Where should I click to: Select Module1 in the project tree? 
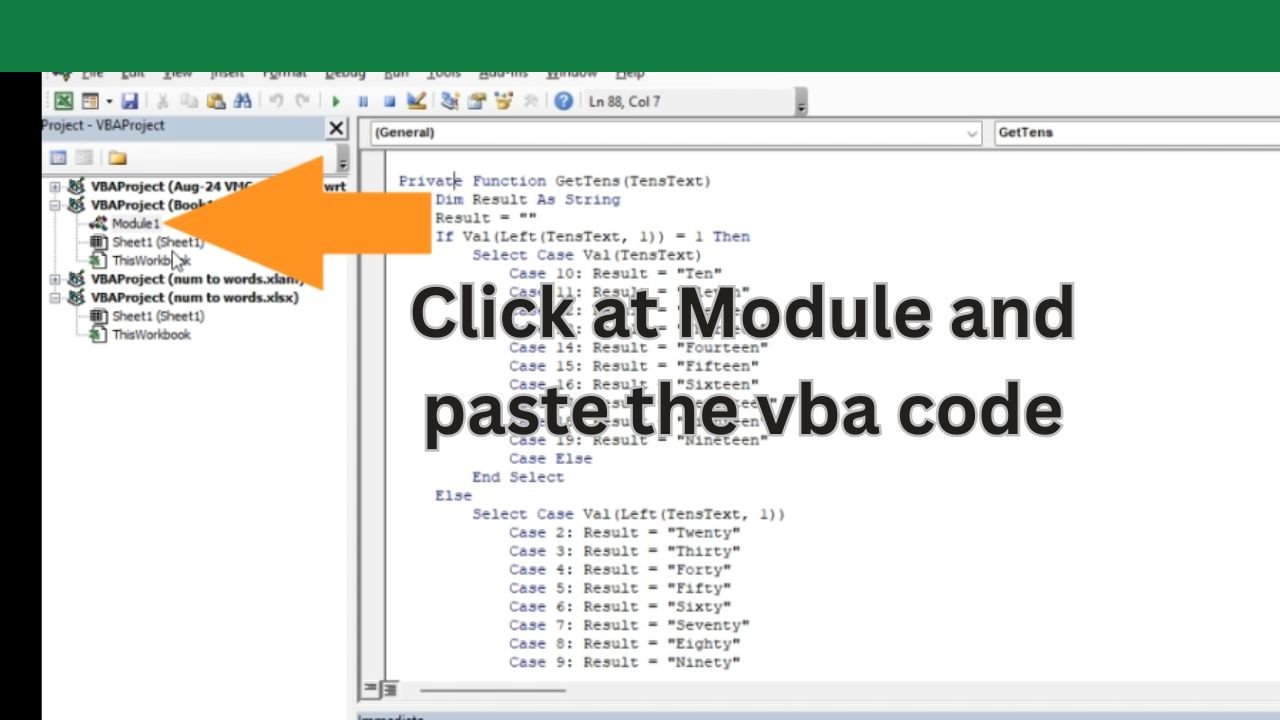click(x=135, y=223)
